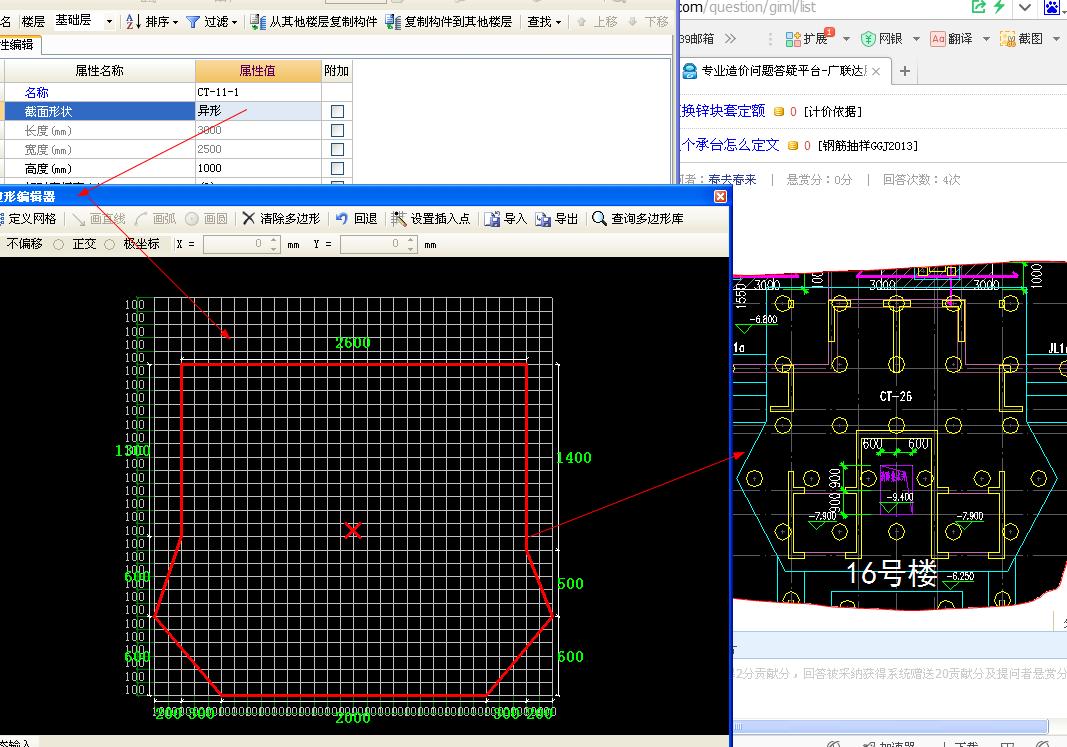Click the 高度 value 1000 cell
Screen dimensions: 1067x747
pos(258,168)
